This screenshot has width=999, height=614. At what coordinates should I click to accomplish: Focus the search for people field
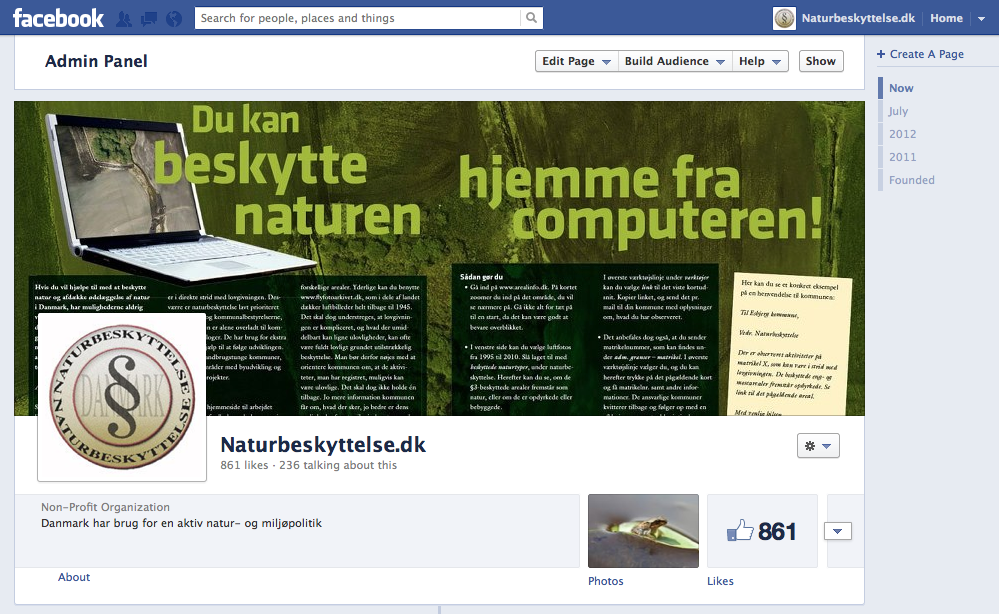tap(357, 18)
